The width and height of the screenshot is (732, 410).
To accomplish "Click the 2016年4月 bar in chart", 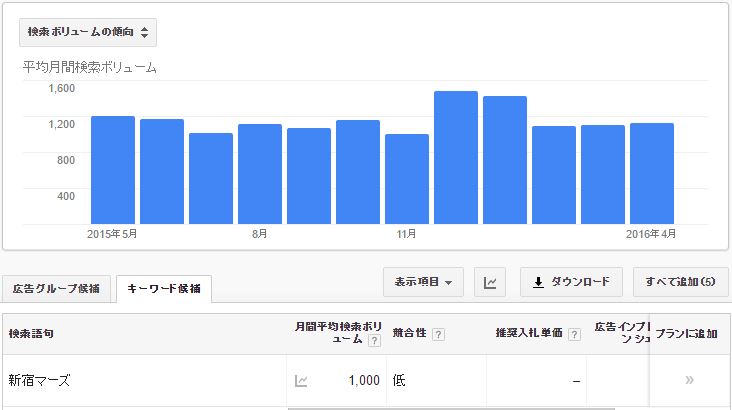I will coord(652,173).
